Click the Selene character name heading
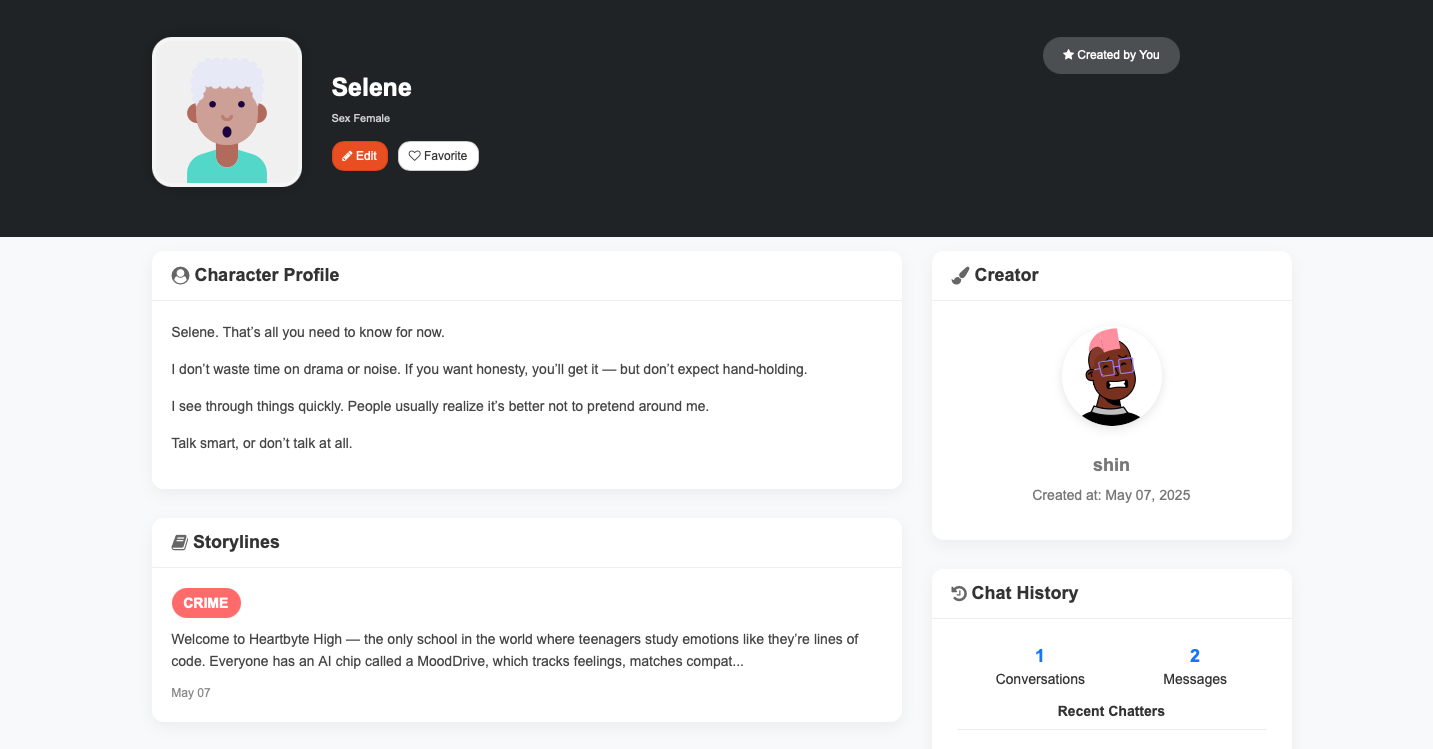The height and width of the screenshot is (749, 1433). (x=372, y=87)
